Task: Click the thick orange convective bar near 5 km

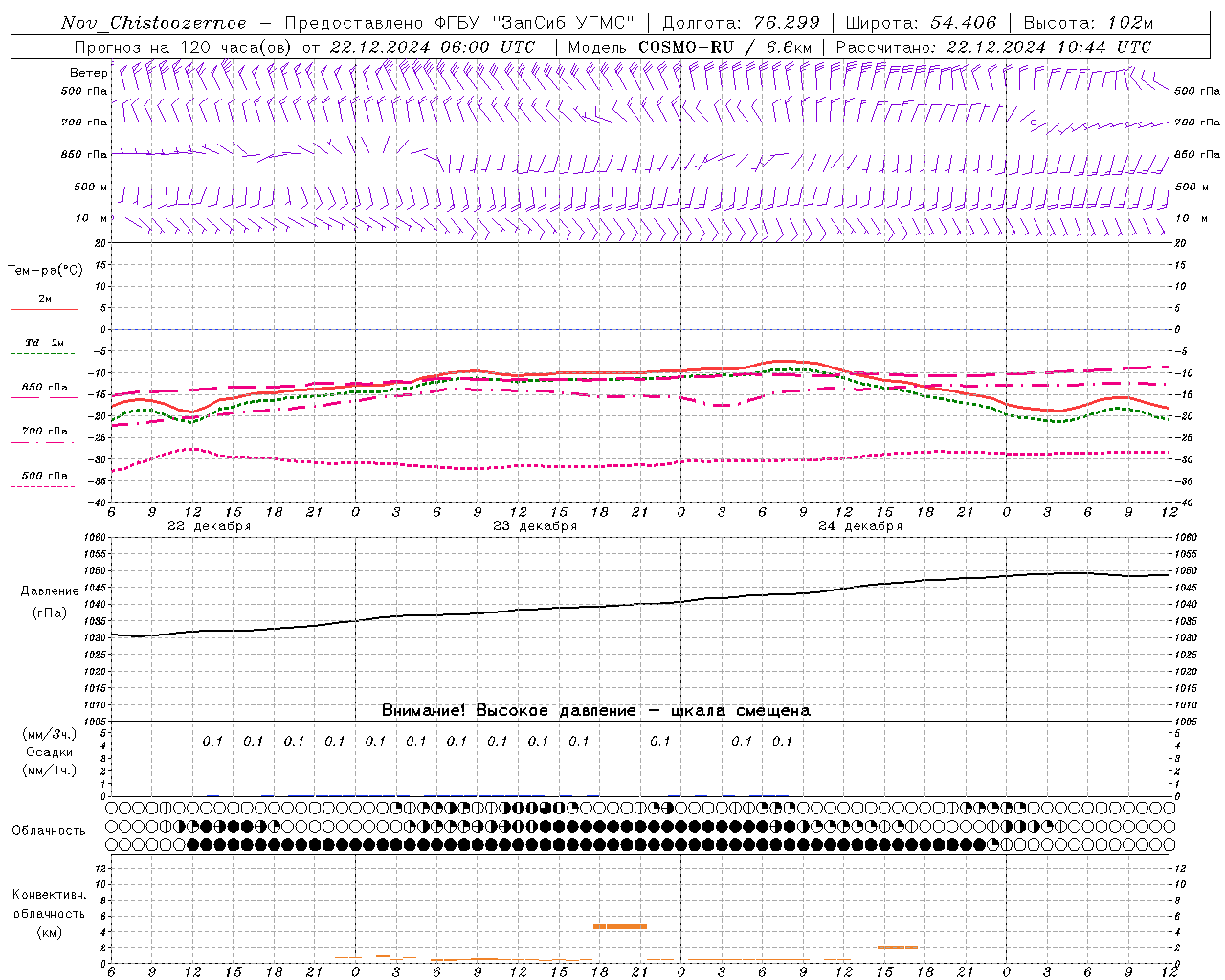Action: pos(620,926)
